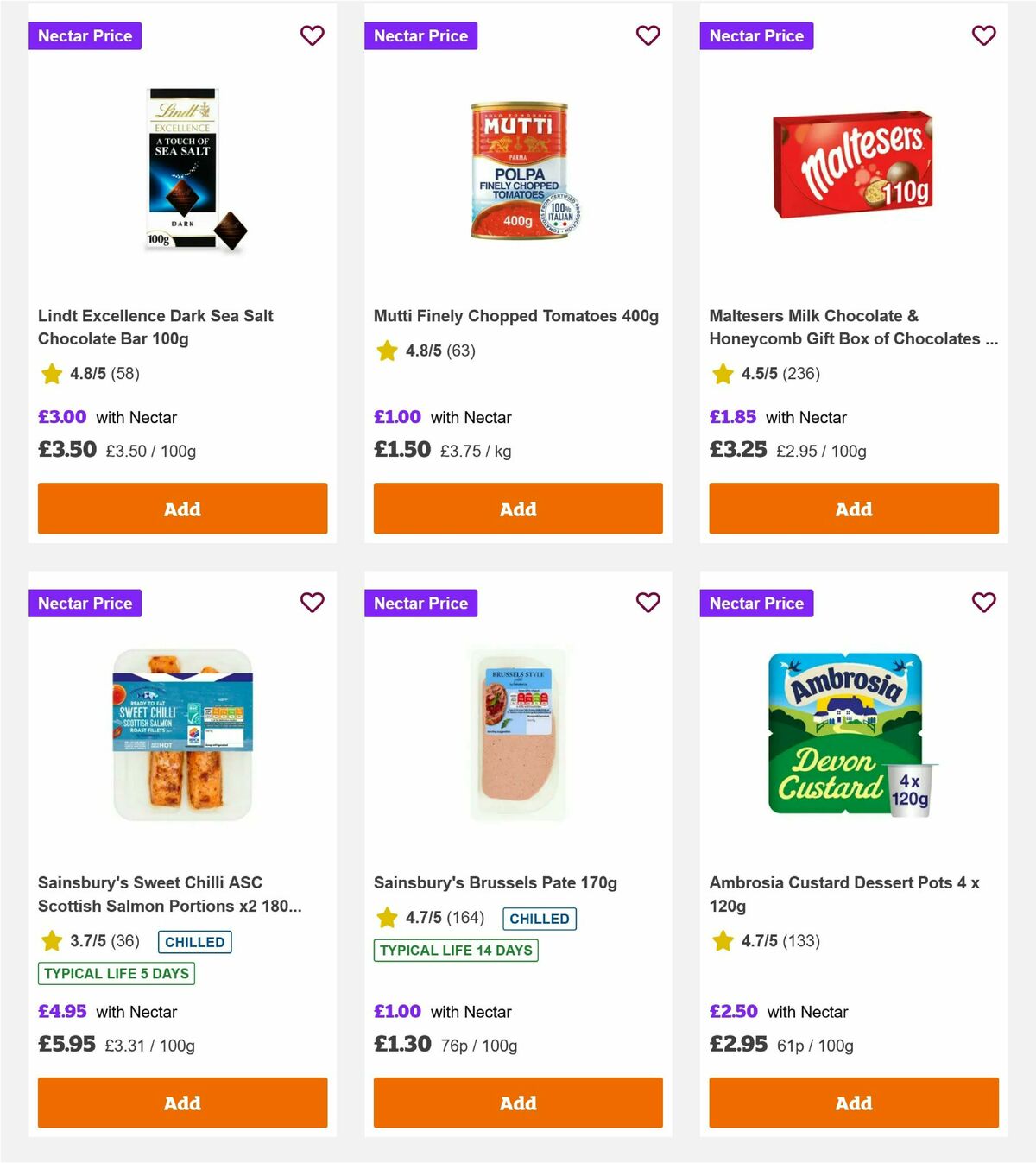Click the heart icon on the Maltesers product
Viewport: 1036px width, 1163px height.
[983, 35]
